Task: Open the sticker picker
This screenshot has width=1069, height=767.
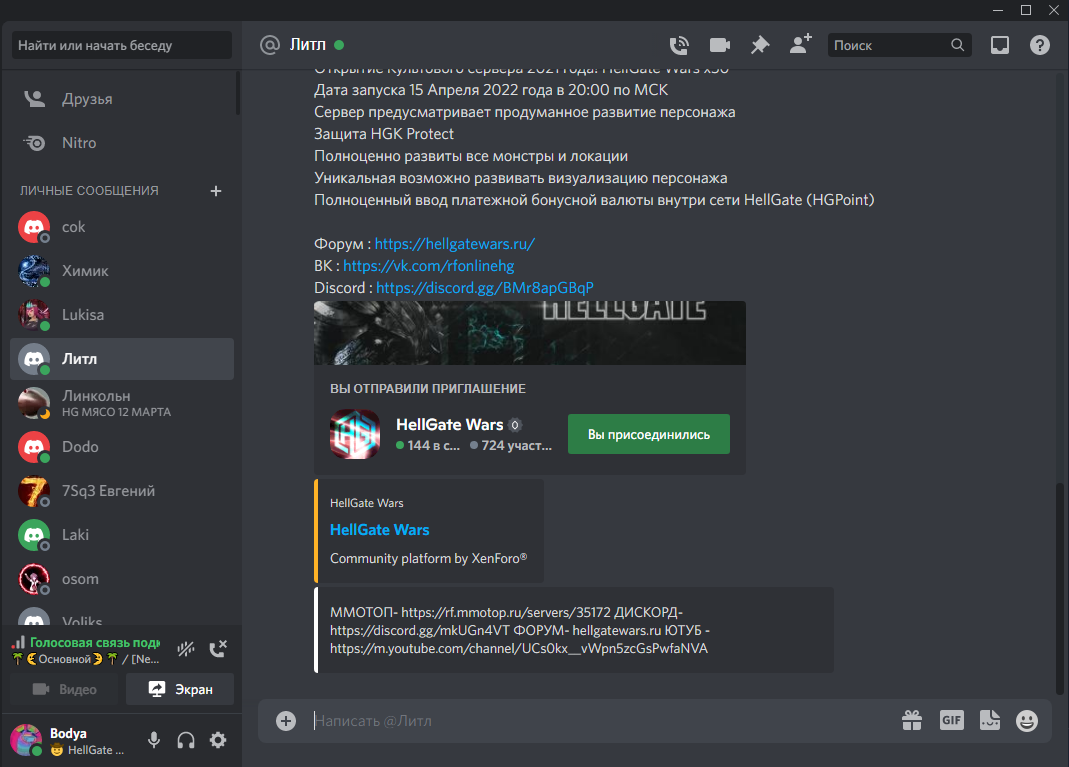Action: (x=989, y=720)
